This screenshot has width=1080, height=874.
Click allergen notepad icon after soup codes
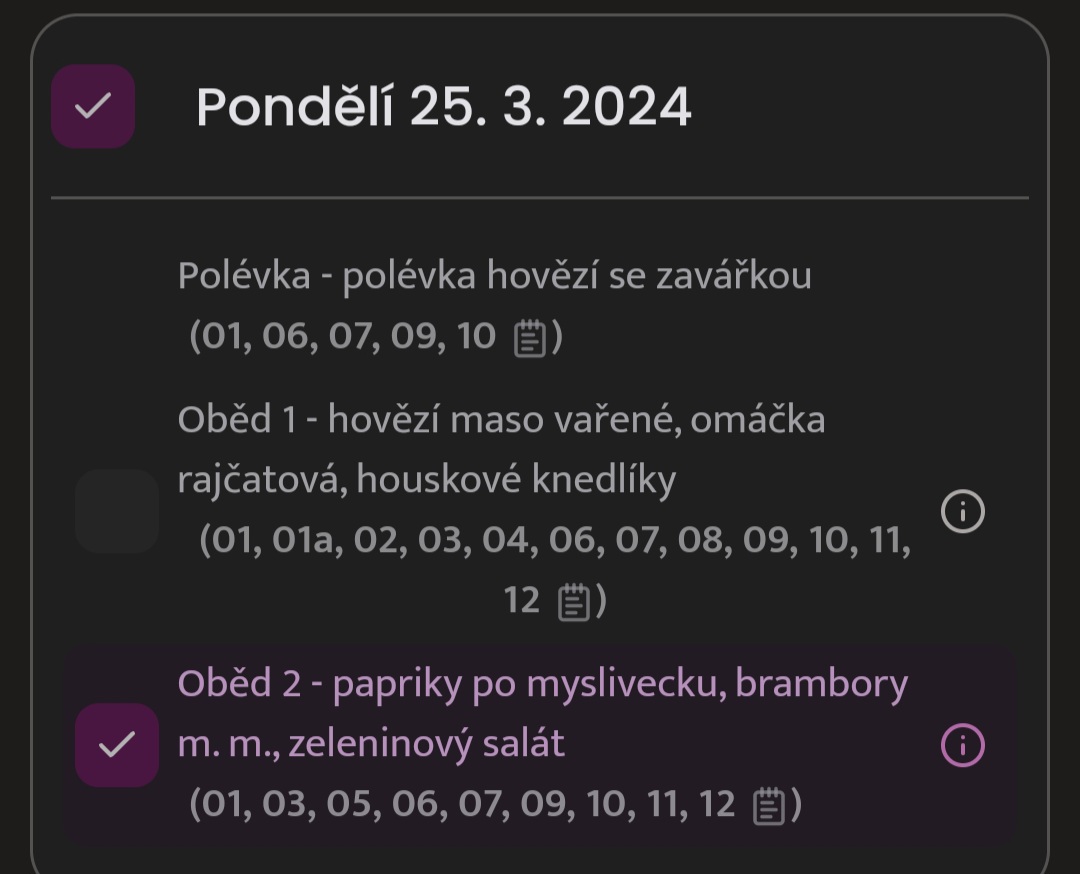[x=530, y=337]
